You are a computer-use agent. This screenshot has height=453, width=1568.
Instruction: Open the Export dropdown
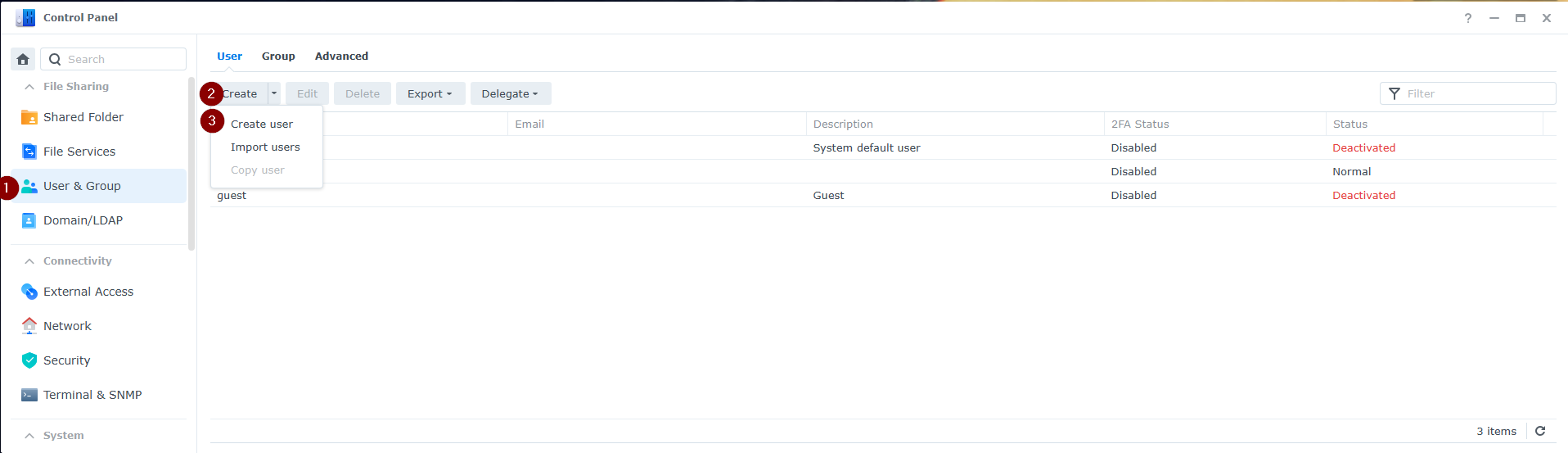[x=430, y=94]
